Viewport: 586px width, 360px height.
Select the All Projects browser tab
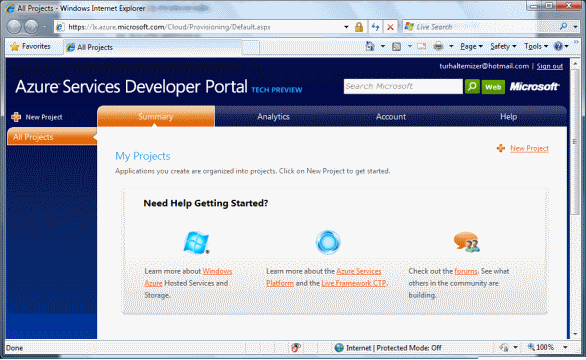click(x=152, y=47)
